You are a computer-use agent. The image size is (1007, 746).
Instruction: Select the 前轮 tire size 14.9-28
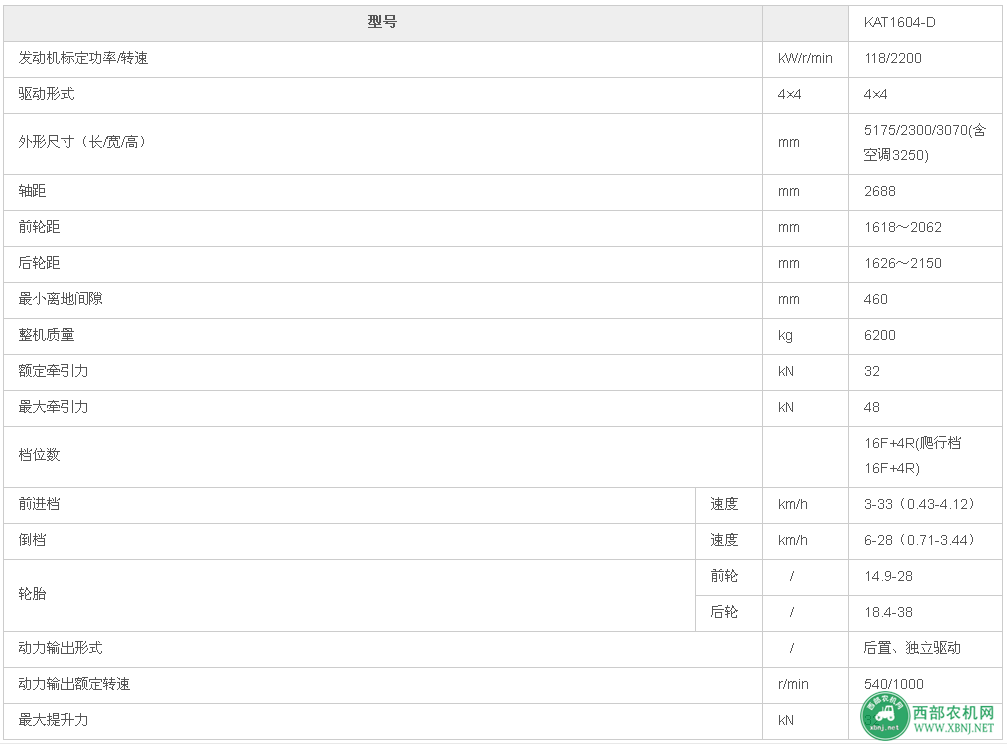[x=888, y=577]
